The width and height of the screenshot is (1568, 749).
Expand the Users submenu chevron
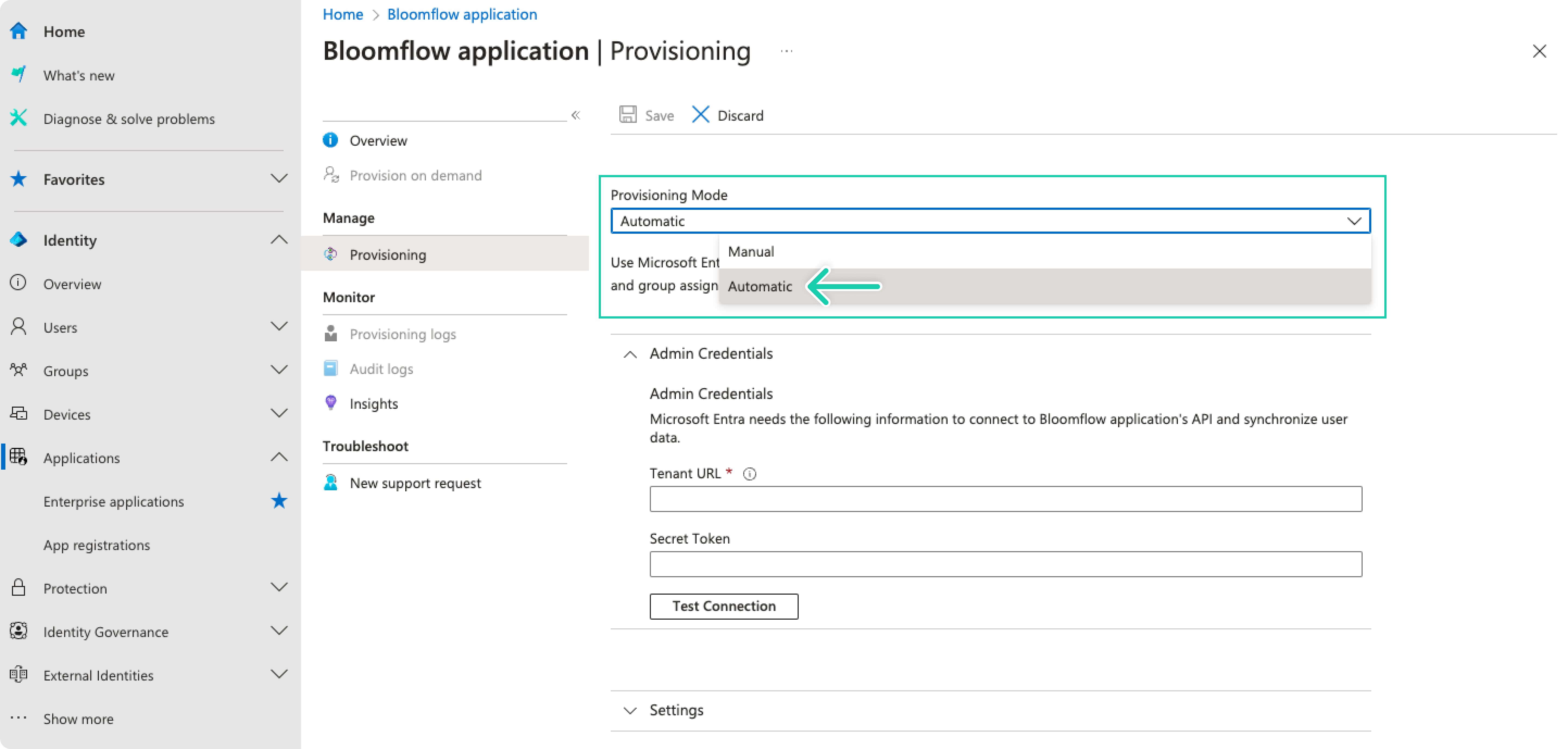279,326
